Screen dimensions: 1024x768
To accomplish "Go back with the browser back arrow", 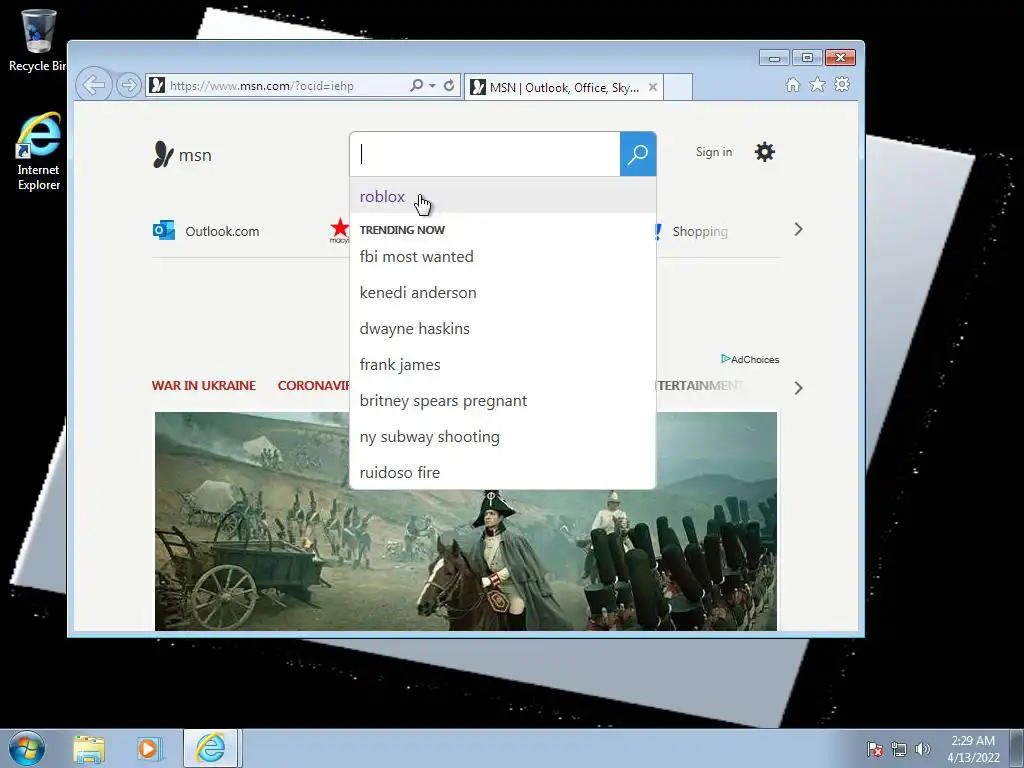I will [x=93, y=85].
